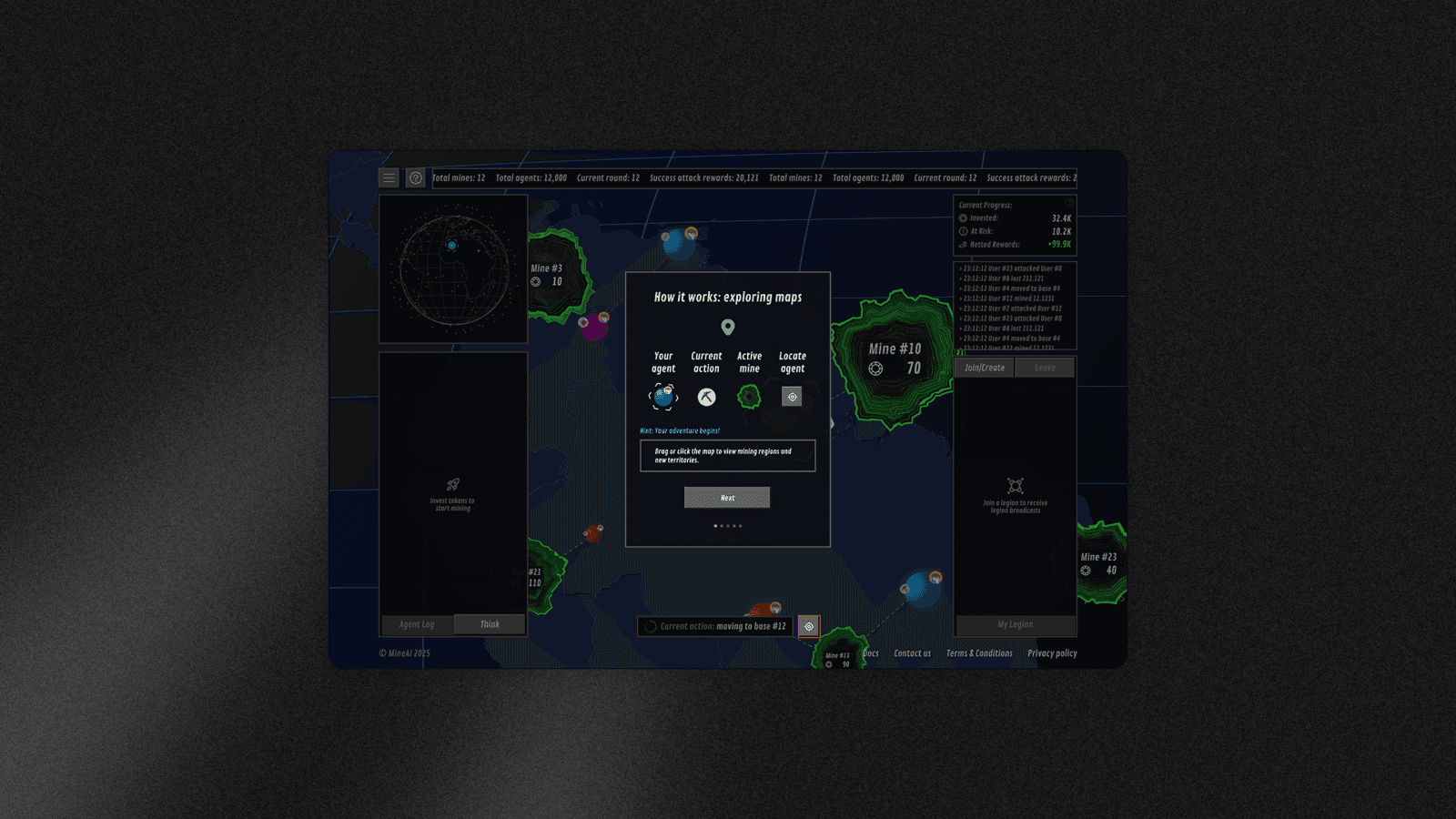Switch to the Agent Log tab
The height and width of the screenshot is (819, 1456).
pyautogui.click(x=417, y=624)
